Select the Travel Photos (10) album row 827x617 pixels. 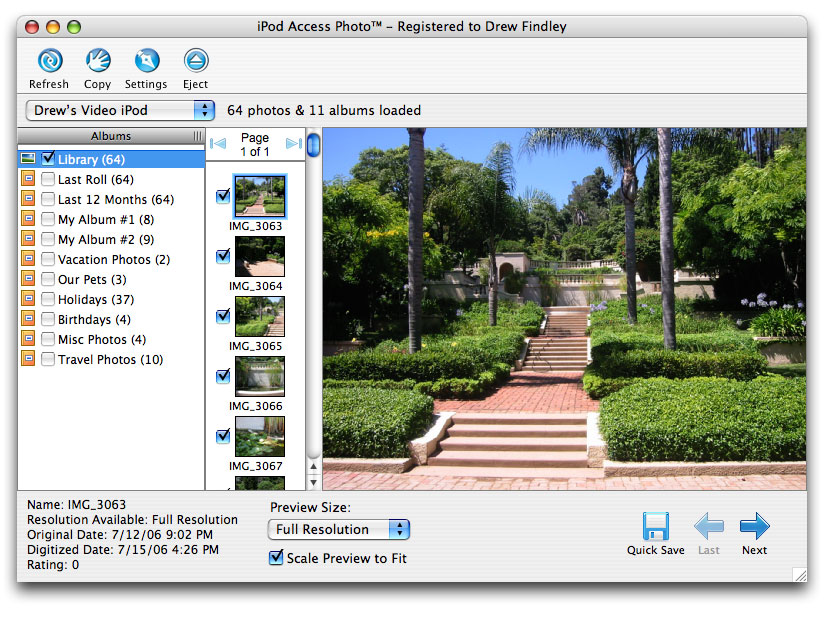(111, 360)
